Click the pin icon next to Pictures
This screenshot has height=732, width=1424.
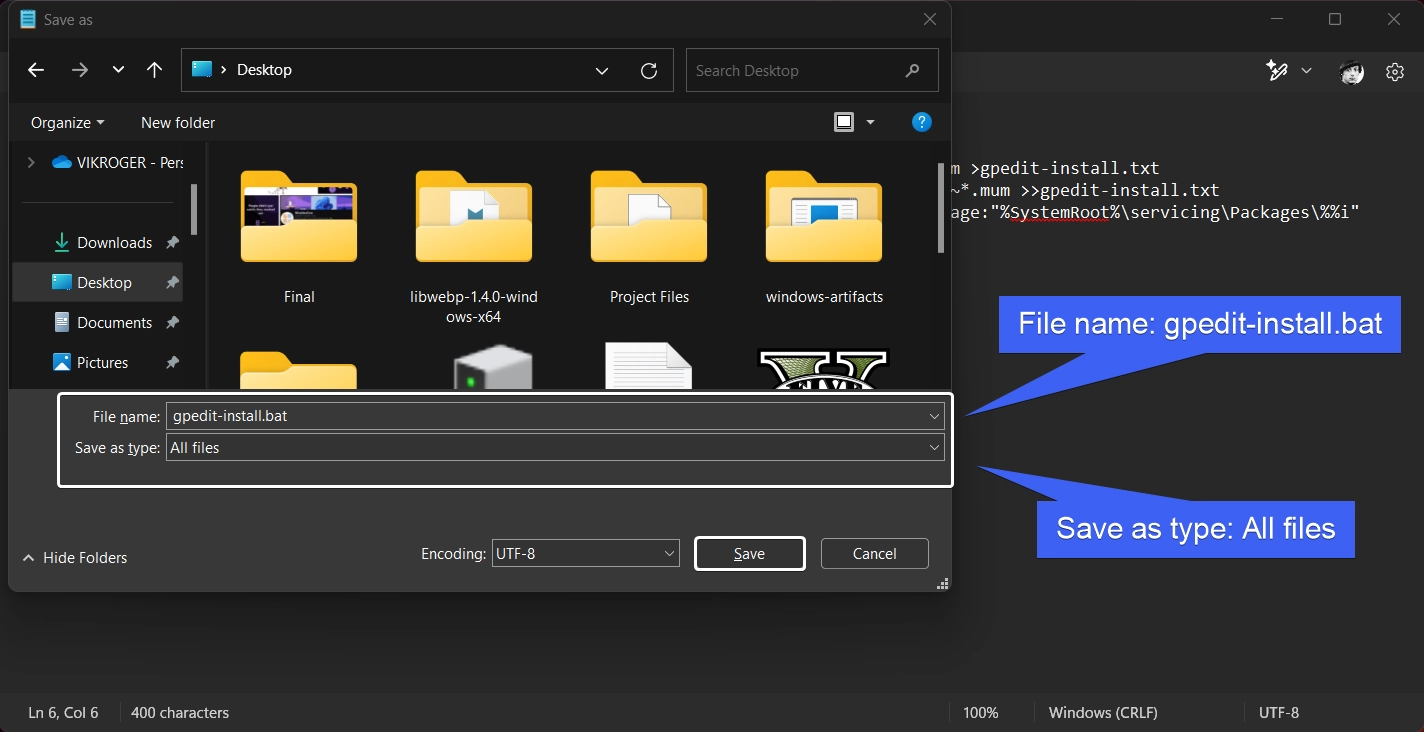click(172, 363)
